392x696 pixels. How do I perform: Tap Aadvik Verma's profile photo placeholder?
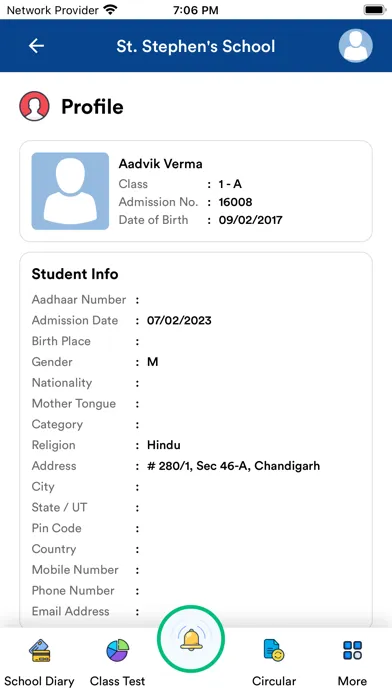coord(70,191)
